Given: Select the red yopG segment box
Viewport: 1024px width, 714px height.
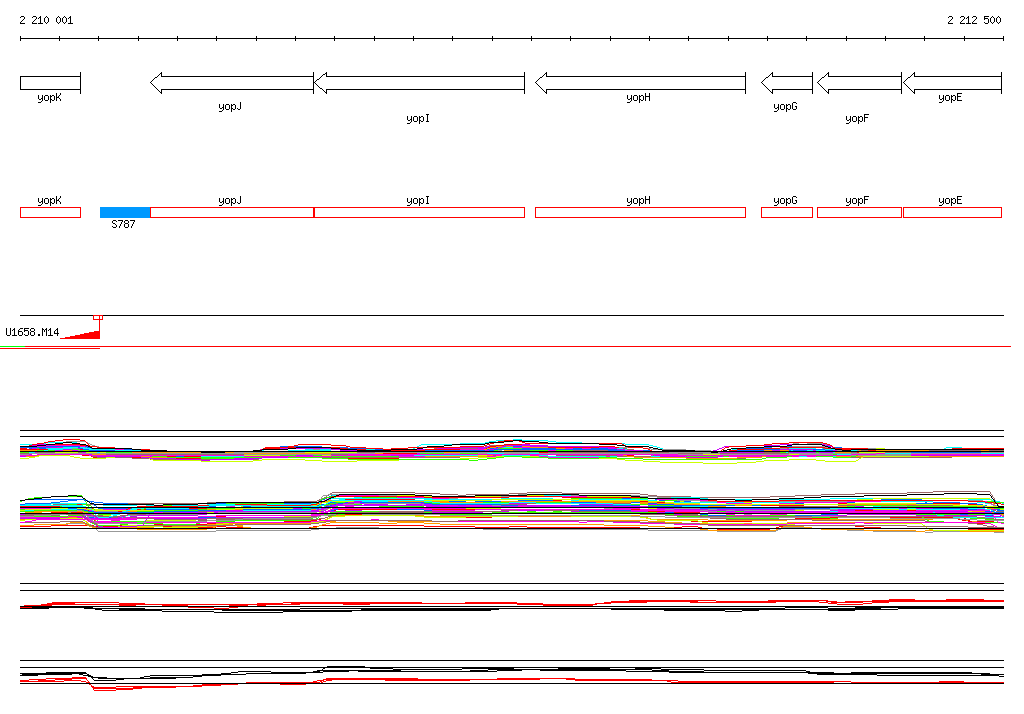Looking at the screenshot, I should point(787,212).
